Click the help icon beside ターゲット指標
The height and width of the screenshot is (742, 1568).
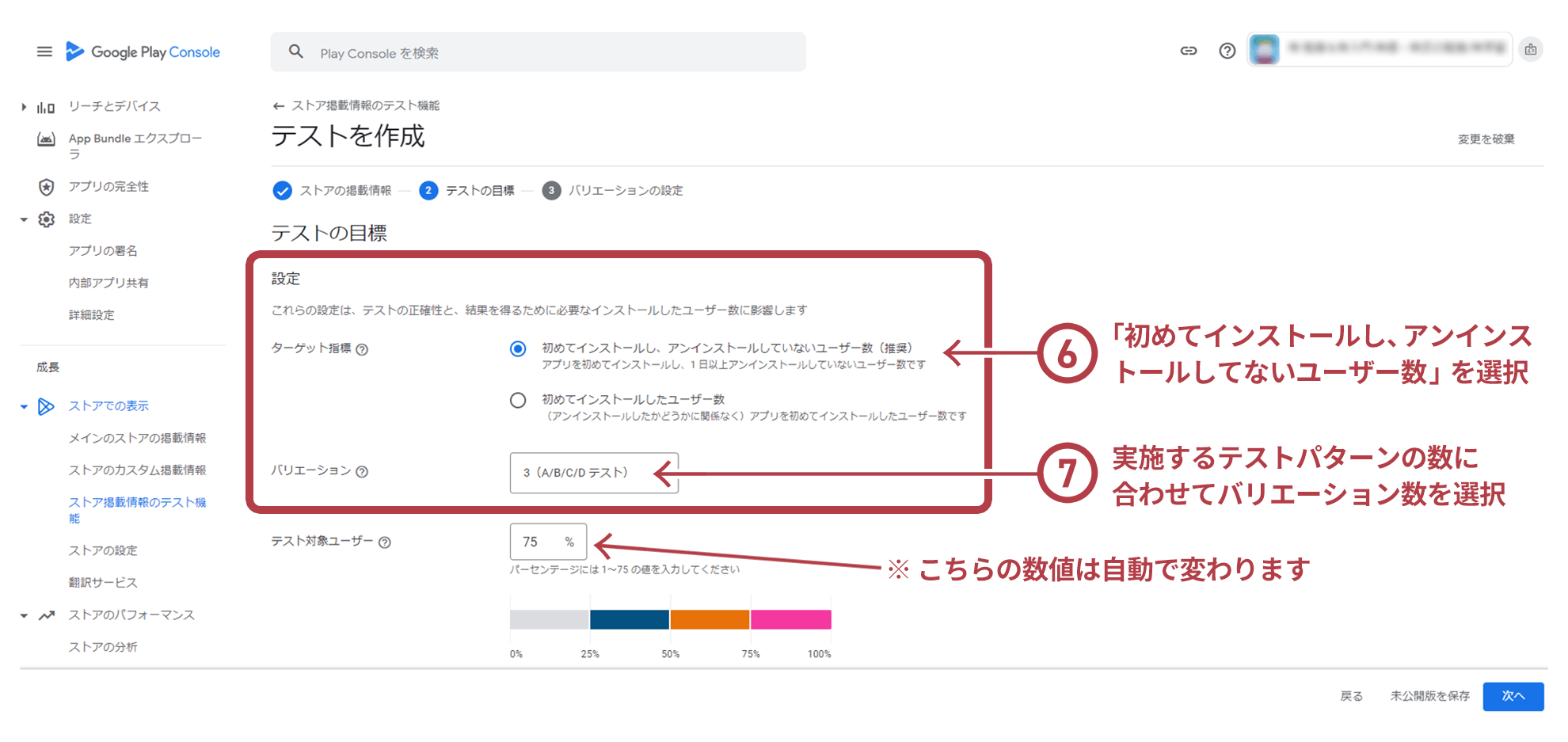pyautogui.click(x=362, y=349)
